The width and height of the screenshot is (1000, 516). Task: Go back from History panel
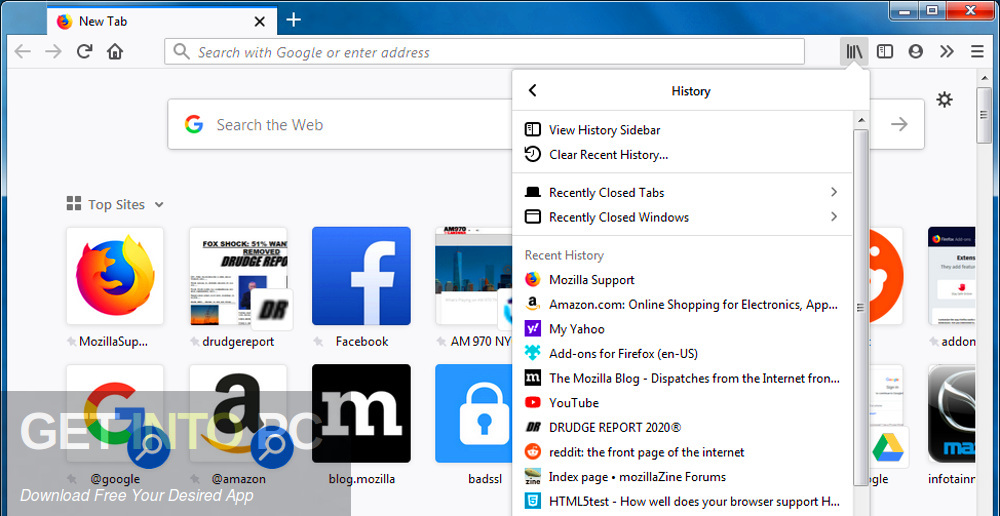[533, 91]
